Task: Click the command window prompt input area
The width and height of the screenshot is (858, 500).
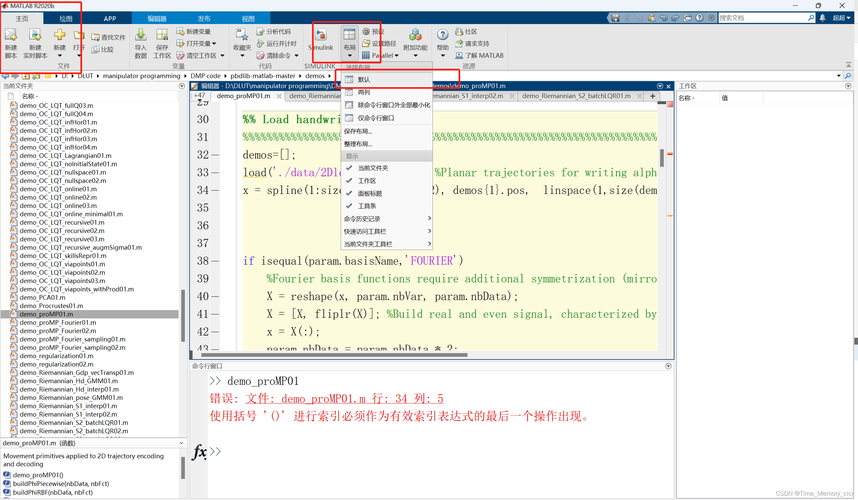Action: (438, 451)
